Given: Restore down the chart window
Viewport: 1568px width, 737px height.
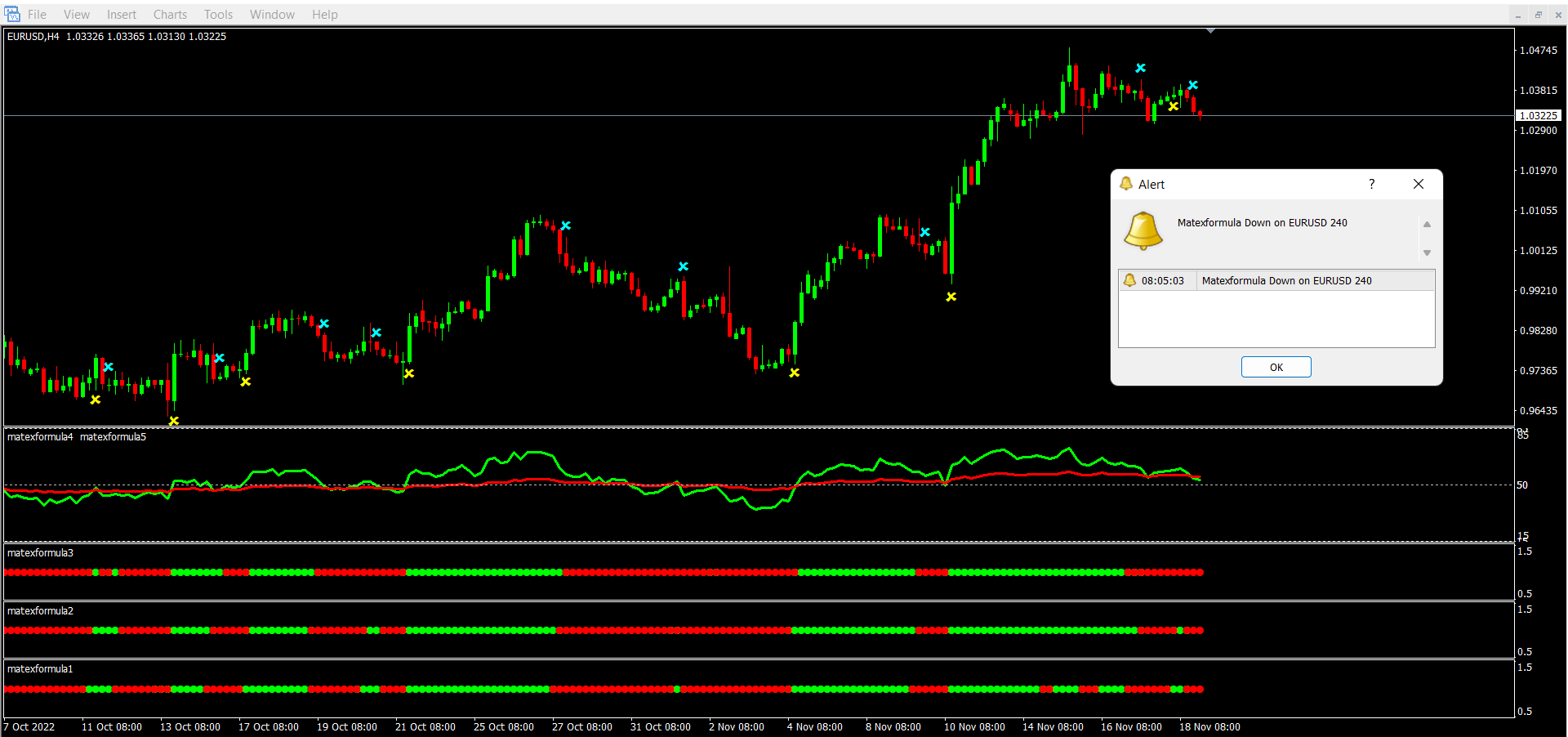Looking at the screenshot, I should coord(1538,15).
